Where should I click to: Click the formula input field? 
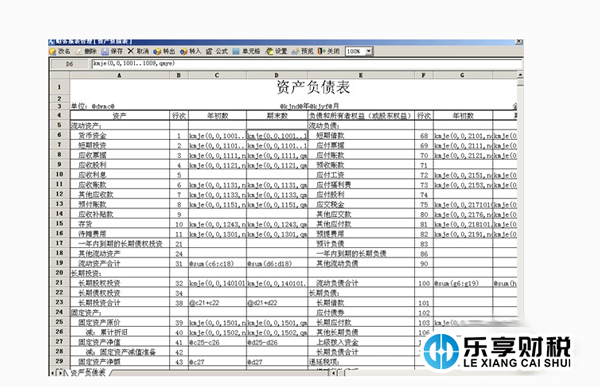tap(307, 64)
